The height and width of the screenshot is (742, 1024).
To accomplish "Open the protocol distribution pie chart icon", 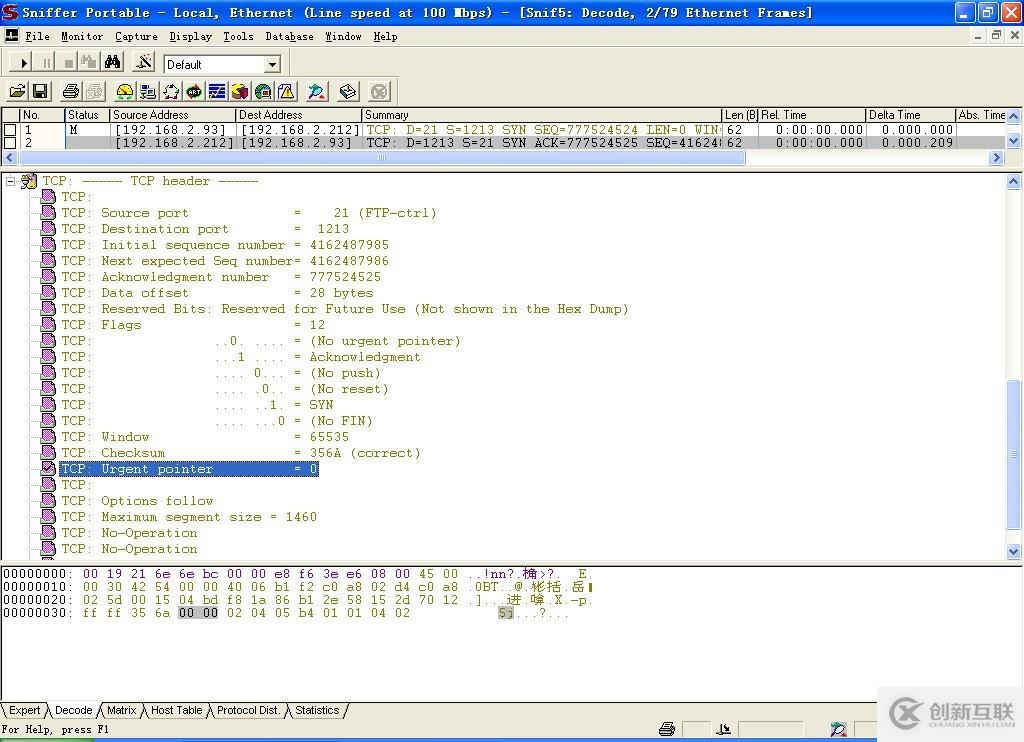I will click(x=240, y=91).
